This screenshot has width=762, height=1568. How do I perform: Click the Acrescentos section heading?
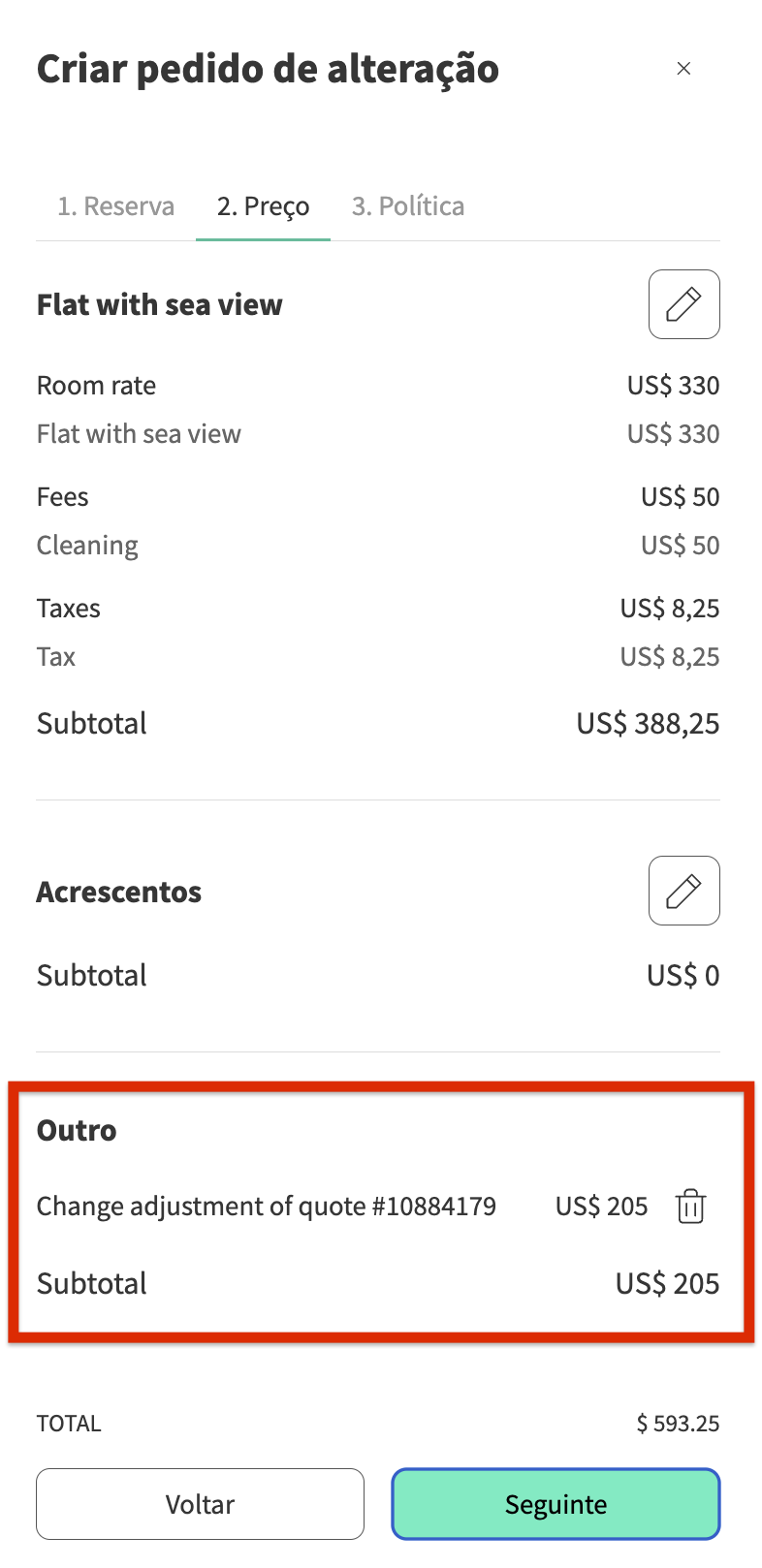click(x=119, y=892)
